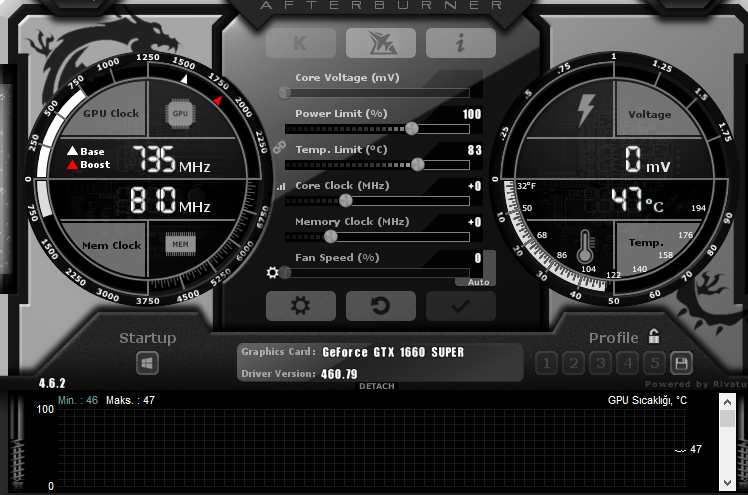Click the thermometer icon in temperature gauge
The image size is (748, 495).
pyautogui.click(x=585, y=247)
